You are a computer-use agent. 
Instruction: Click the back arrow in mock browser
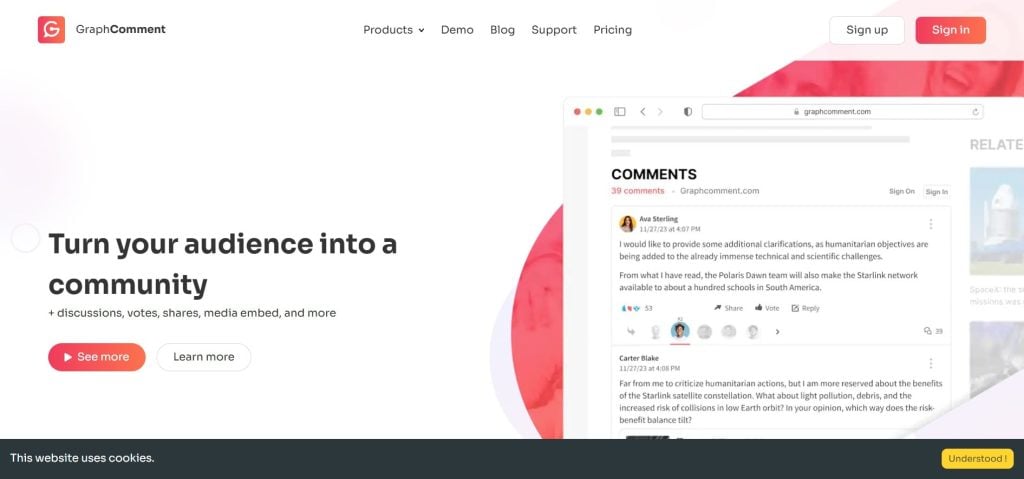click(643, 112)
